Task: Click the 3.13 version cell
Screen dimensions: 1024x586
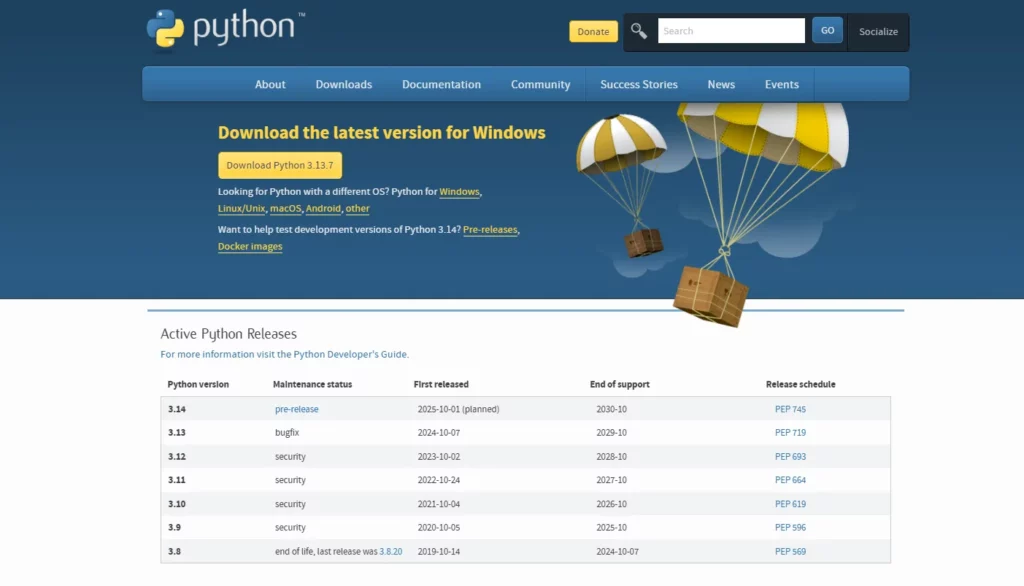Action: click(x=176, y=432)
